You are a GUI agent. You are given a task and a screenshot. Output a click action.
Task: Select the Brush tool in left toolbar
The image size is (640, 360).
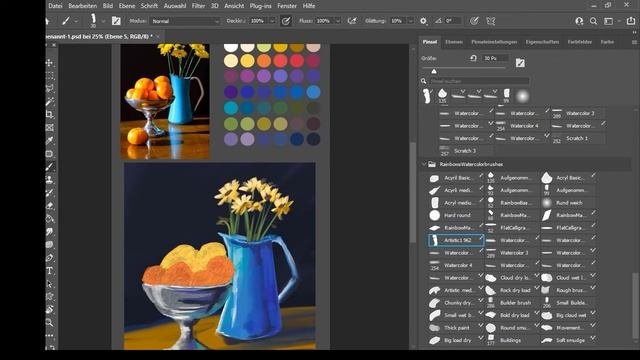tap(49, 167)
